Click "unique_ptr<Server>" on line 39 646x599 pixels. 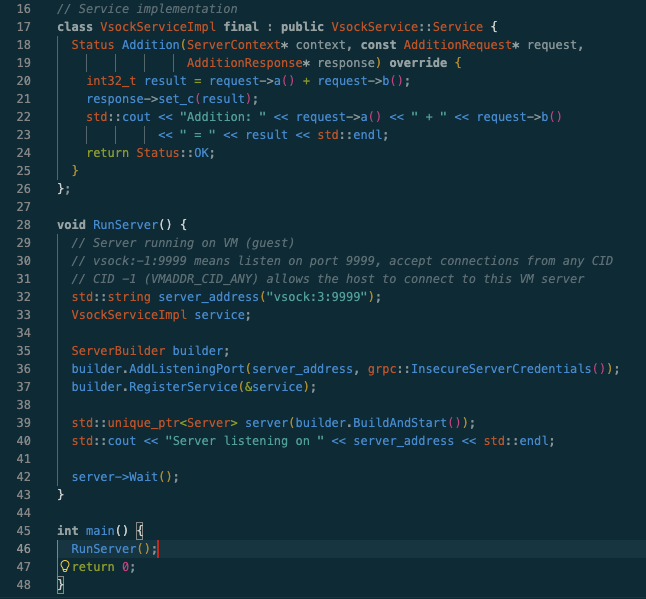(172, 423)
